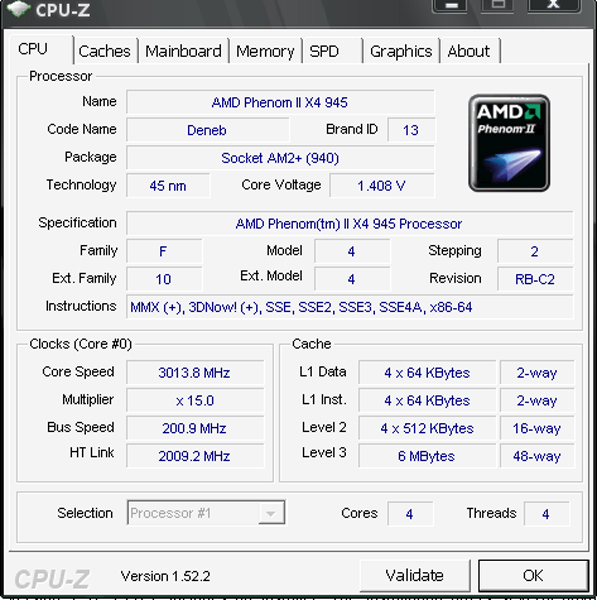Screen dimensions: 597x600
Task: Show the Graphics tab
Action: [401, 51]
